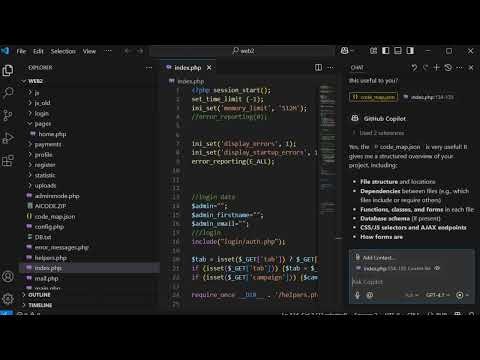Open the Search view in activity bar
Viewport: 480px width, 360px height.
tap(8, 93)
